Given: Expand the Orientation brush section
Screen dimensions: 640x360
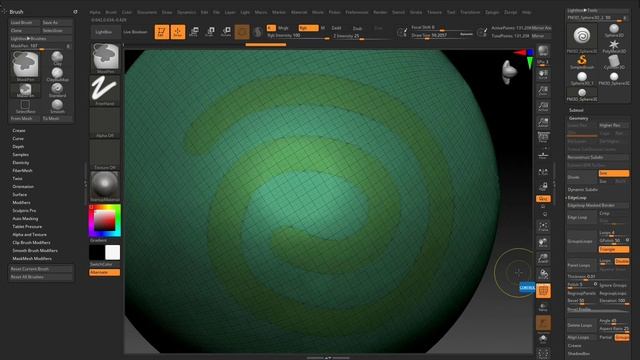Looking at the screenshot, I should pyautogui.click(x=23, y=187).
